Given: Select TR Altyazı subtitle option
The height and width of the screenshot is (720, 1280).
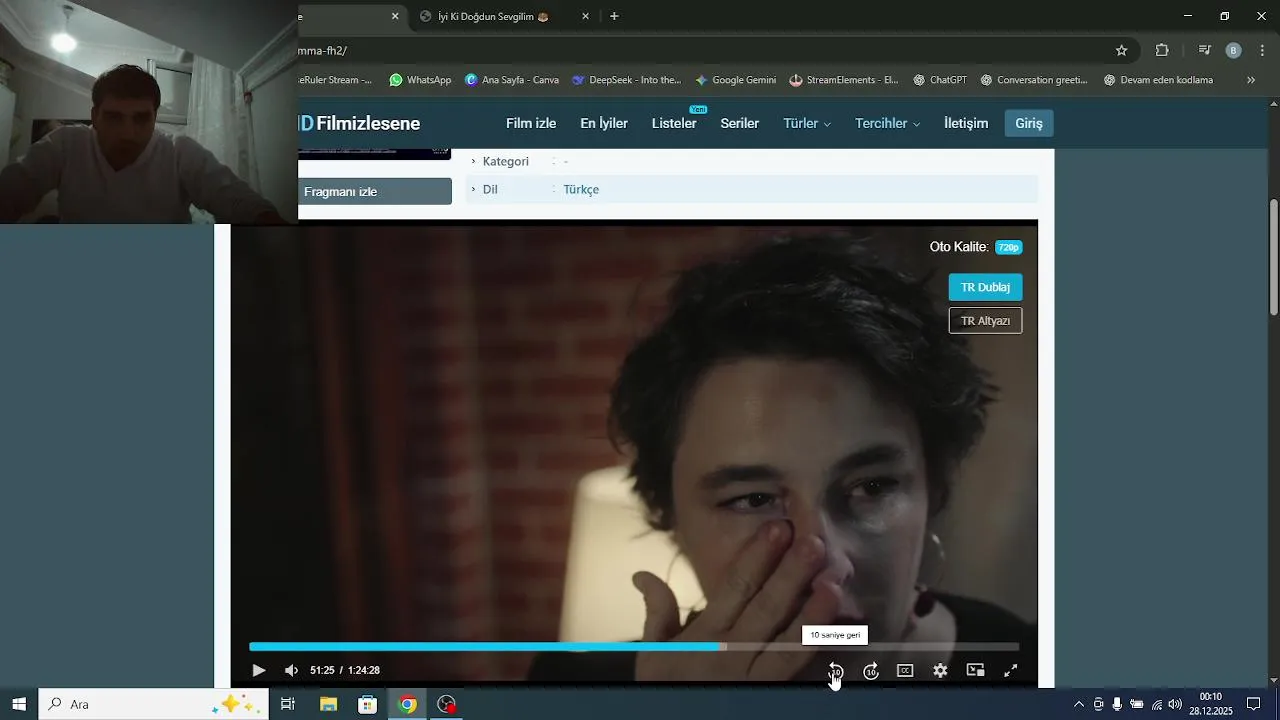Looking at the screenshot, I should click(x=985, y=321).
